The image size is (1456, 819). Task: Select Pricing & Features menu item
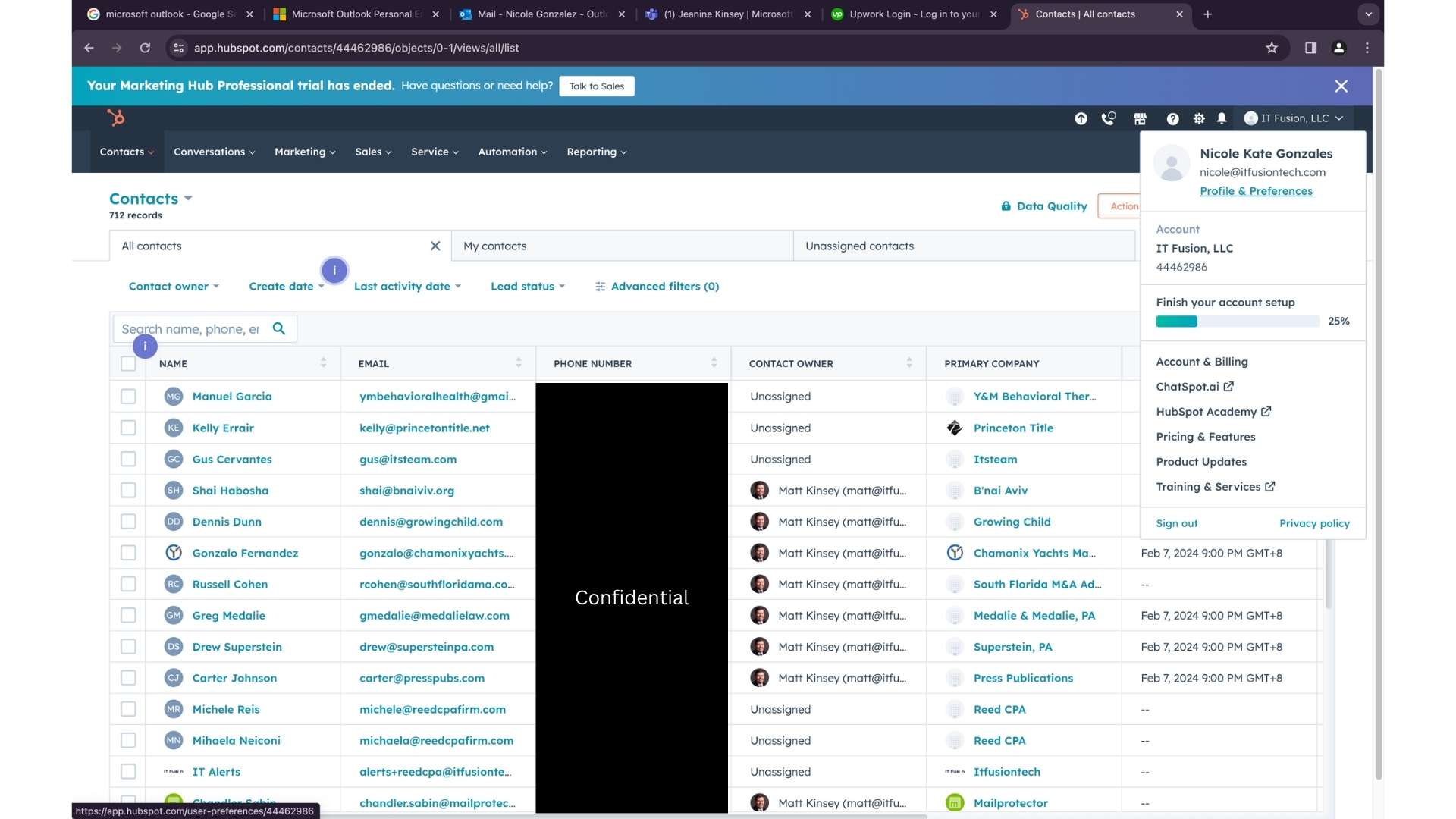tap(1205, 437)
